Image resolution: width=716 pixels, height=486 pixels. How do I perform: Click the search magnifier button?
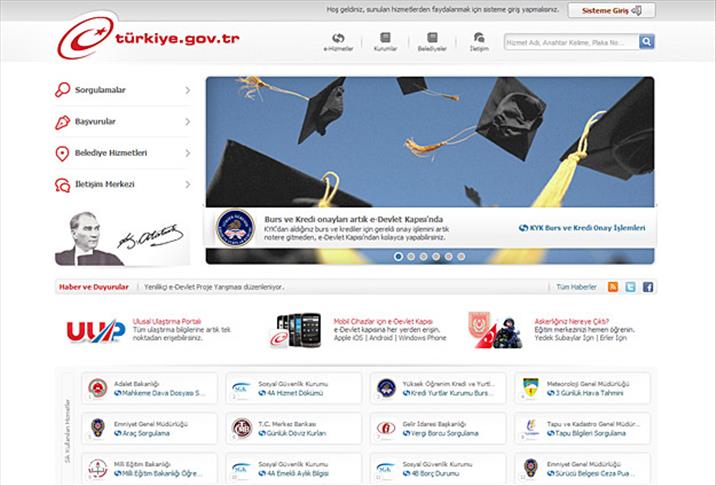pyautogui.click(x=647, y=42)
